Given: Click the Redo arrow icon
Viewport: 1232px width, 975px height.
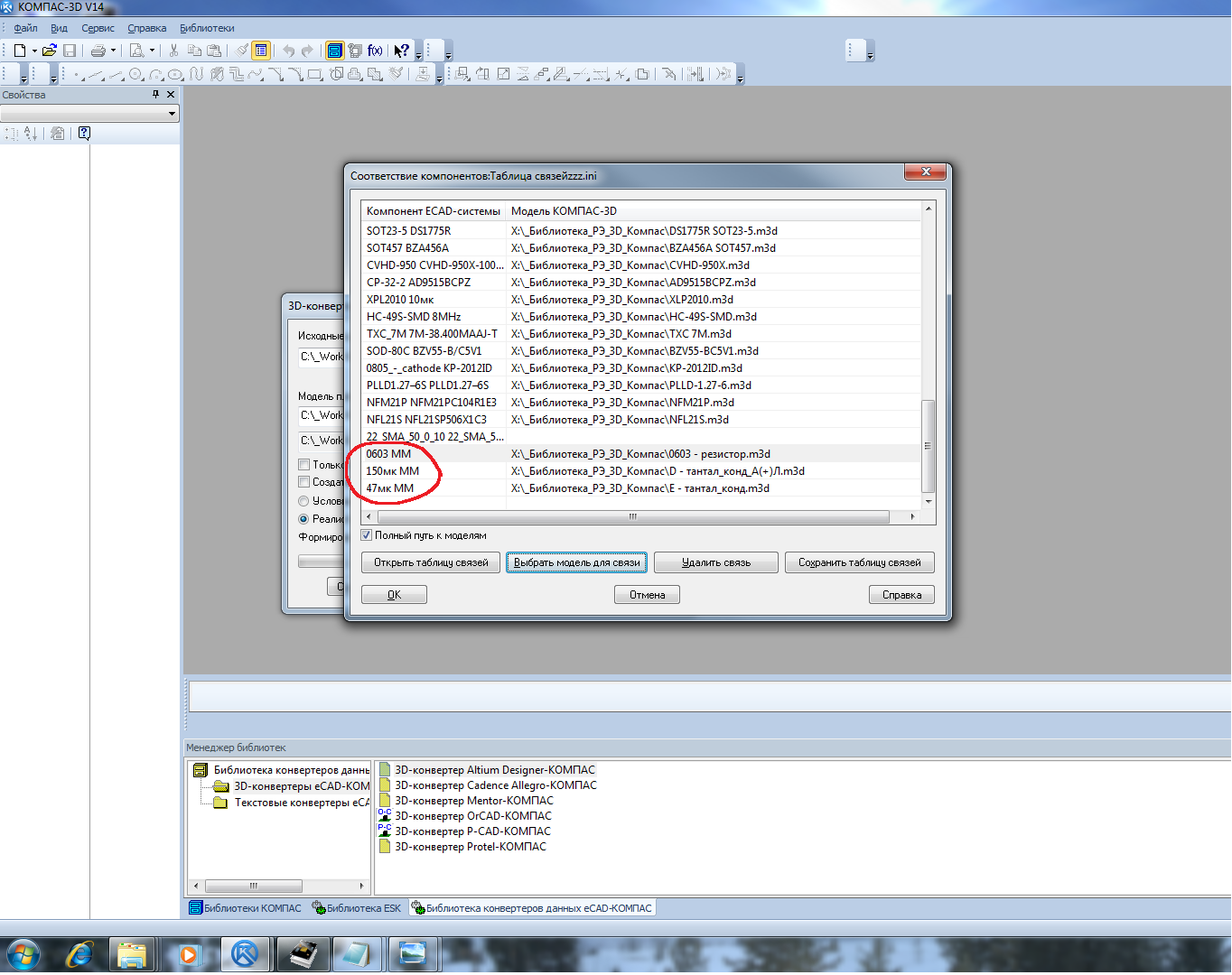Looking at the screenshot, I should click(308, 51).
